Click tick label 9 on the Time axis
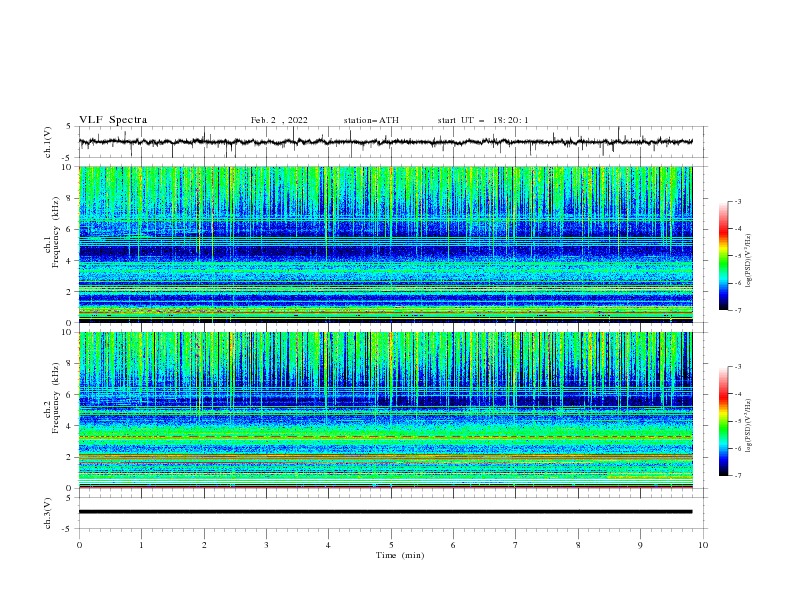This screenshot has width=792, height=612. [x=640, y=545]
